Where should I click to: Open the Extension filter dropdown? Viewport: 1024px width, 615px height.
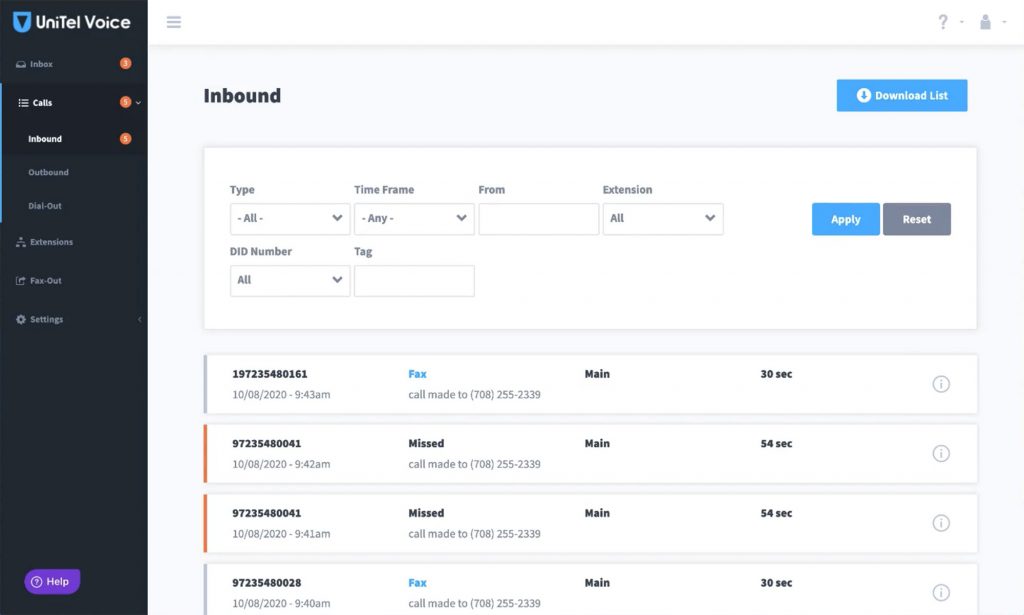point(662,218)
